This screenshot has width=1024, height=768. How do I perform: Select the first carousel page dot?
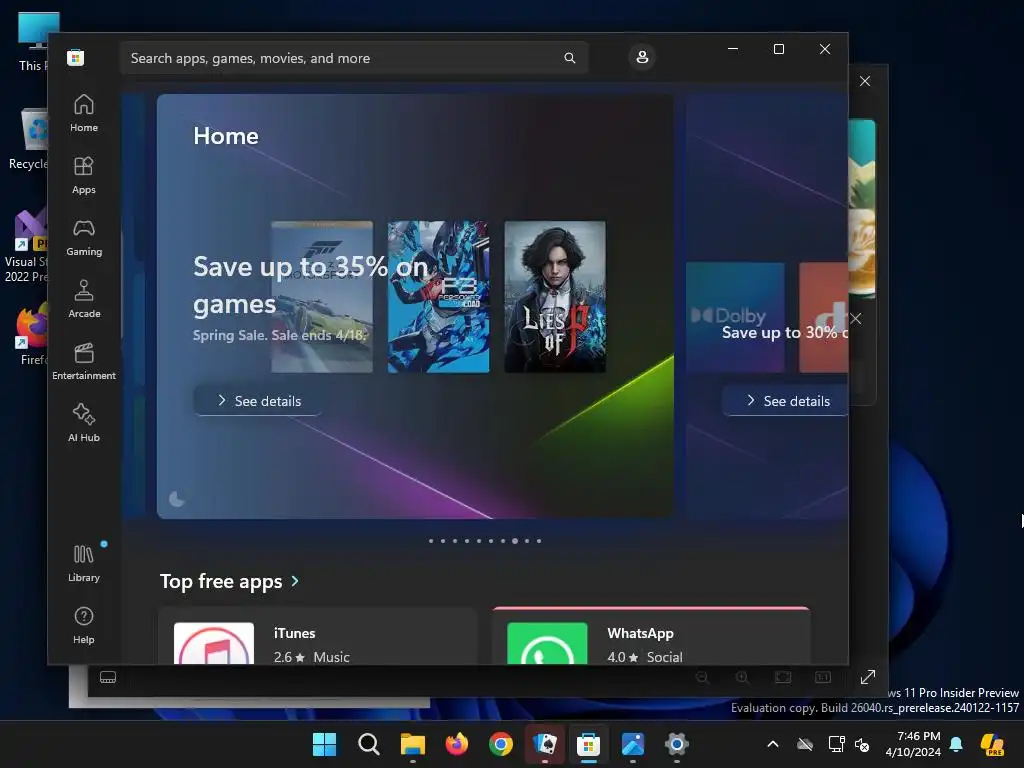(x=431, y=541)
